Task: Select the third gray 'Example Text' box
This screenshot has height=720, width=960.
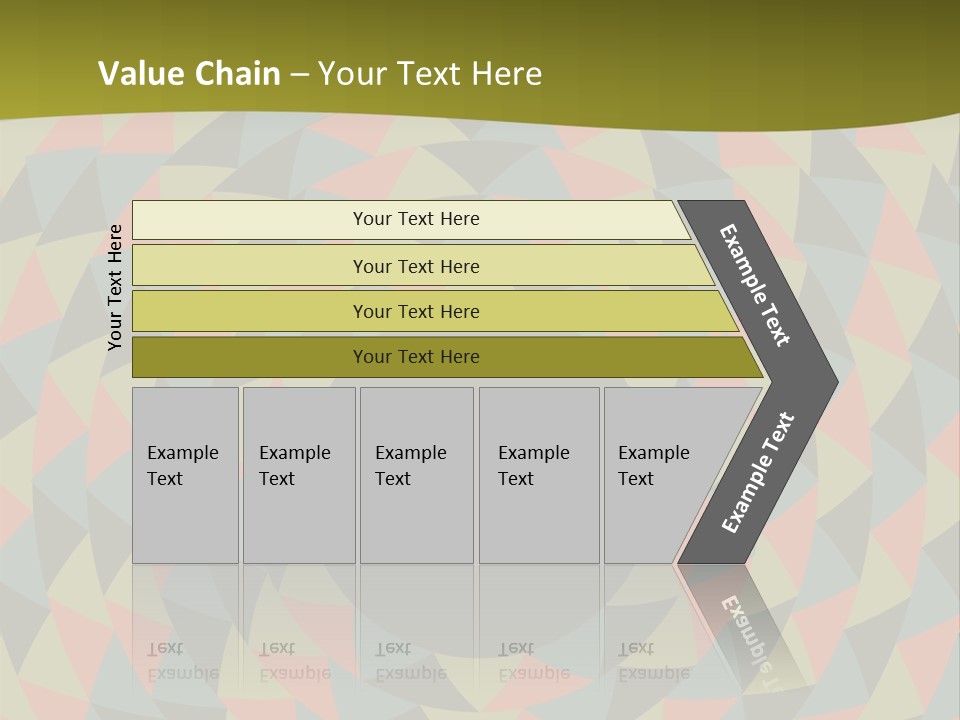Action: [416, 475]
